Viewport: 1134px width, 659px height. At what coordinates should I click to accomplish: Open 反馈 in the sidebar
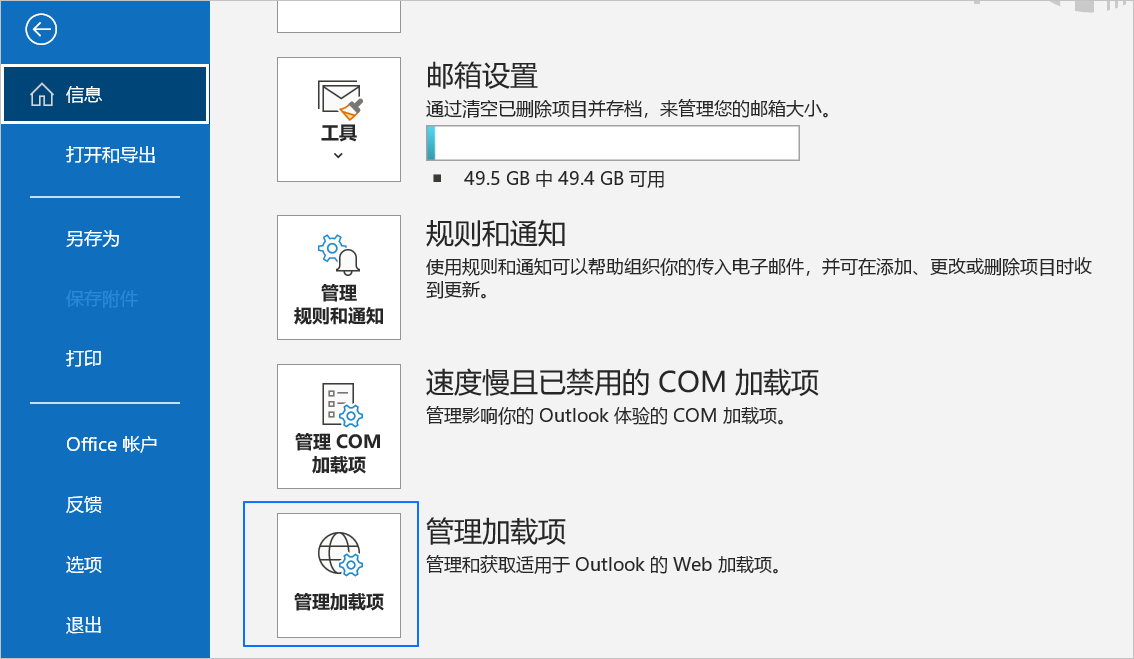(84, 504)
